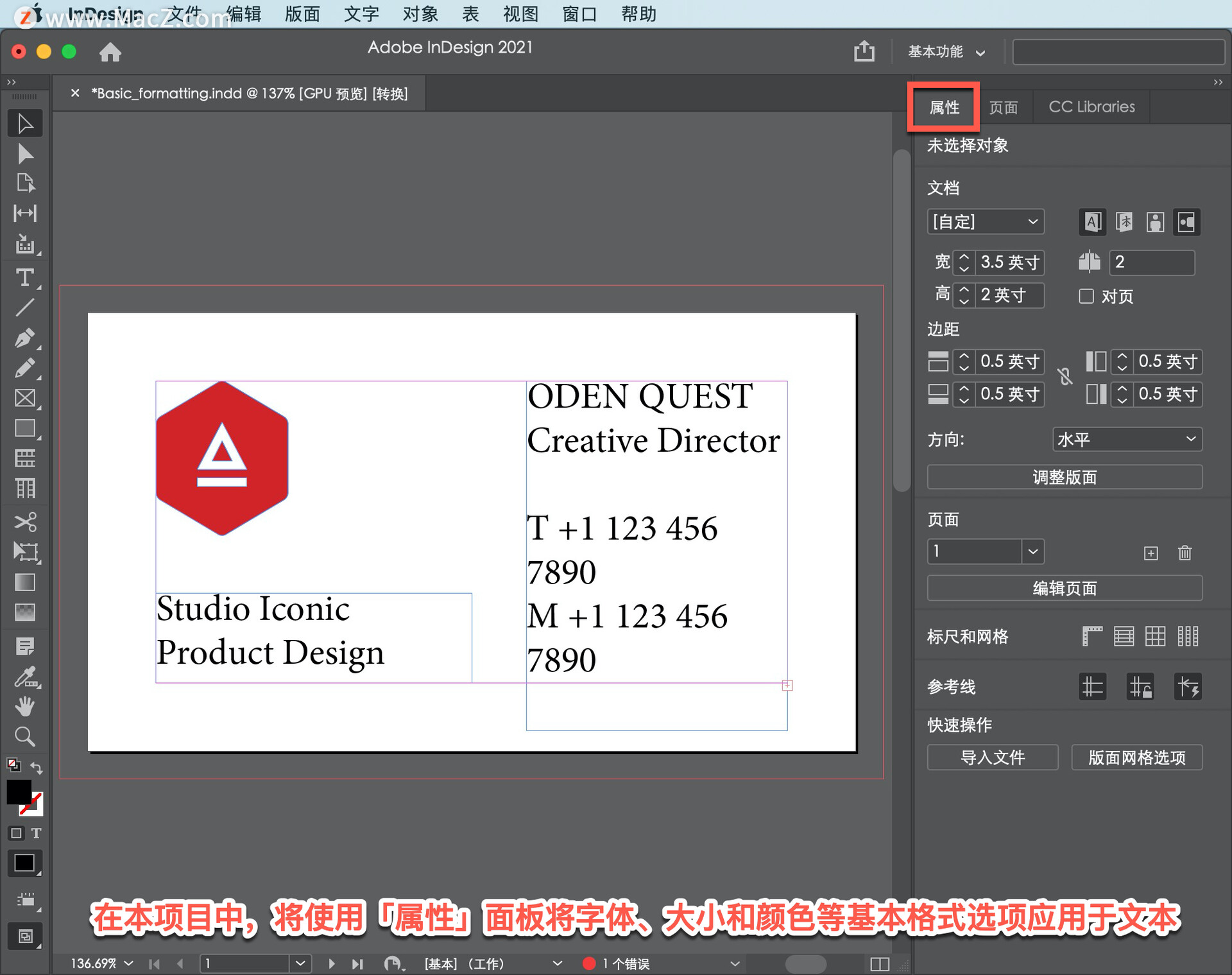Select the Gradient tool
1232x975 pixels.
26,582
